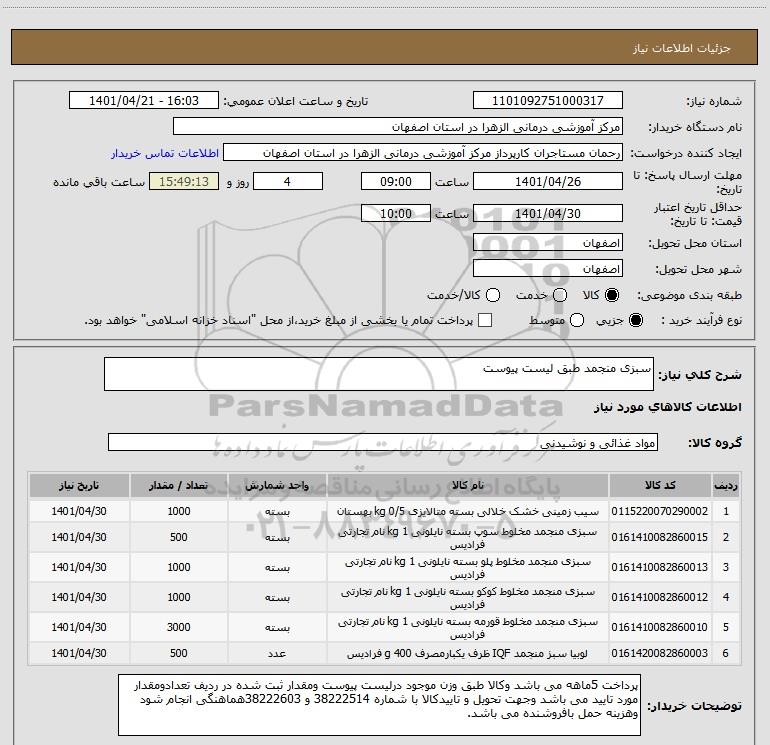Click the سبزی منجمد مخلوط کوکو product name

coord(468,598)
